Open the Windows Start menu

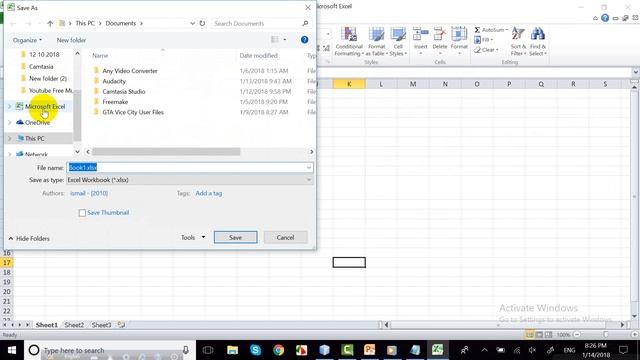12,350
